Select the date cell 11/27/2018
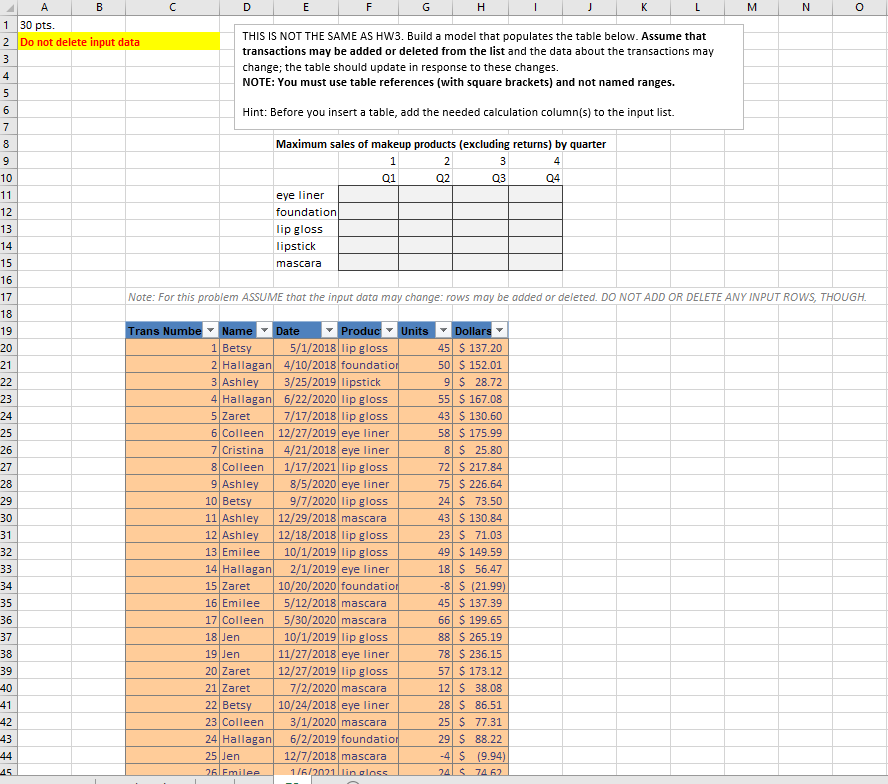The width and height of the screenshot is (888, 784). click(306, 654)
